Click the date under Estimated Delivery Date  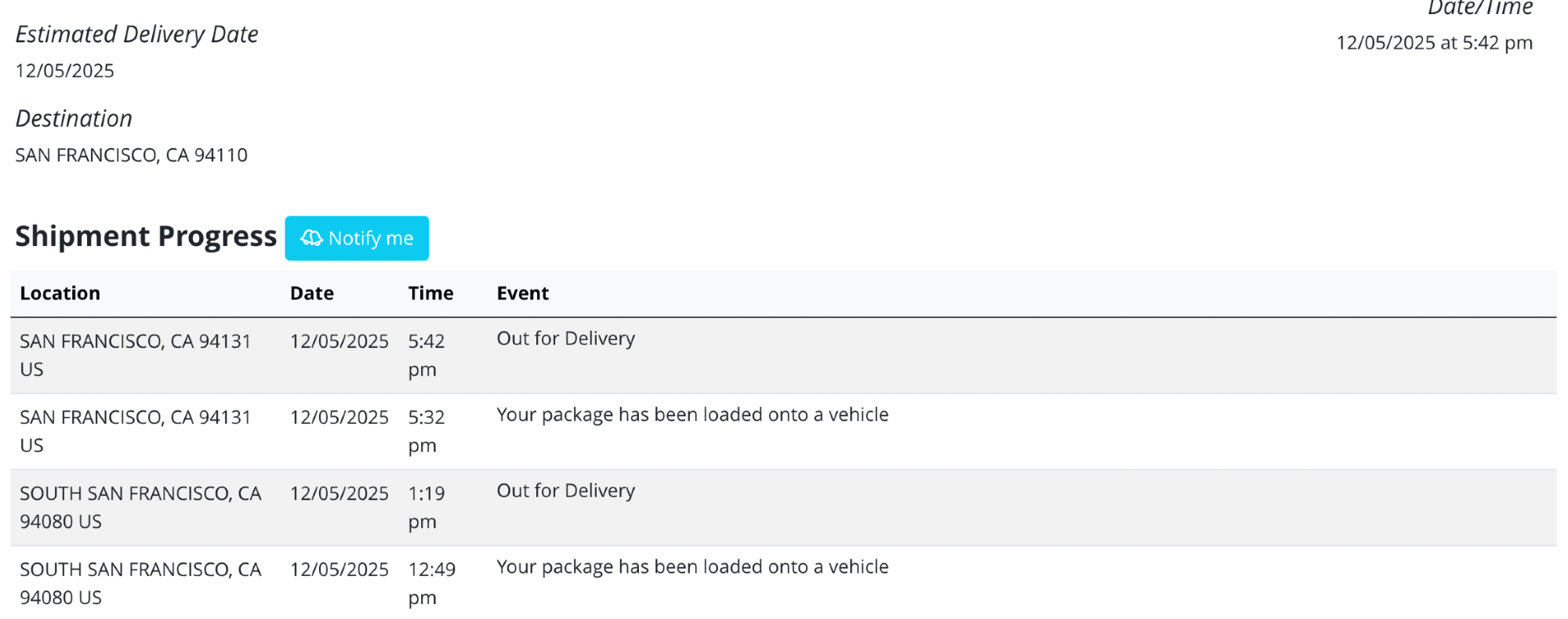(65, 71)
